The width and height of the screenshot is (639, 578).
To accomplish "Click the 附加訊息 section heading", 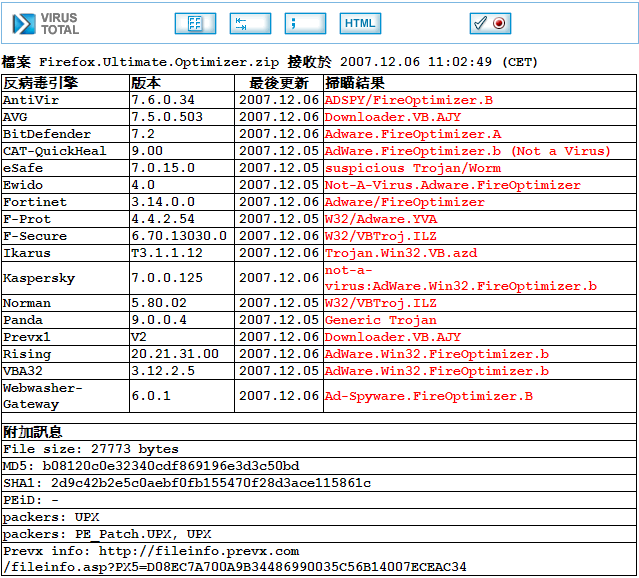I will (33, 432).
